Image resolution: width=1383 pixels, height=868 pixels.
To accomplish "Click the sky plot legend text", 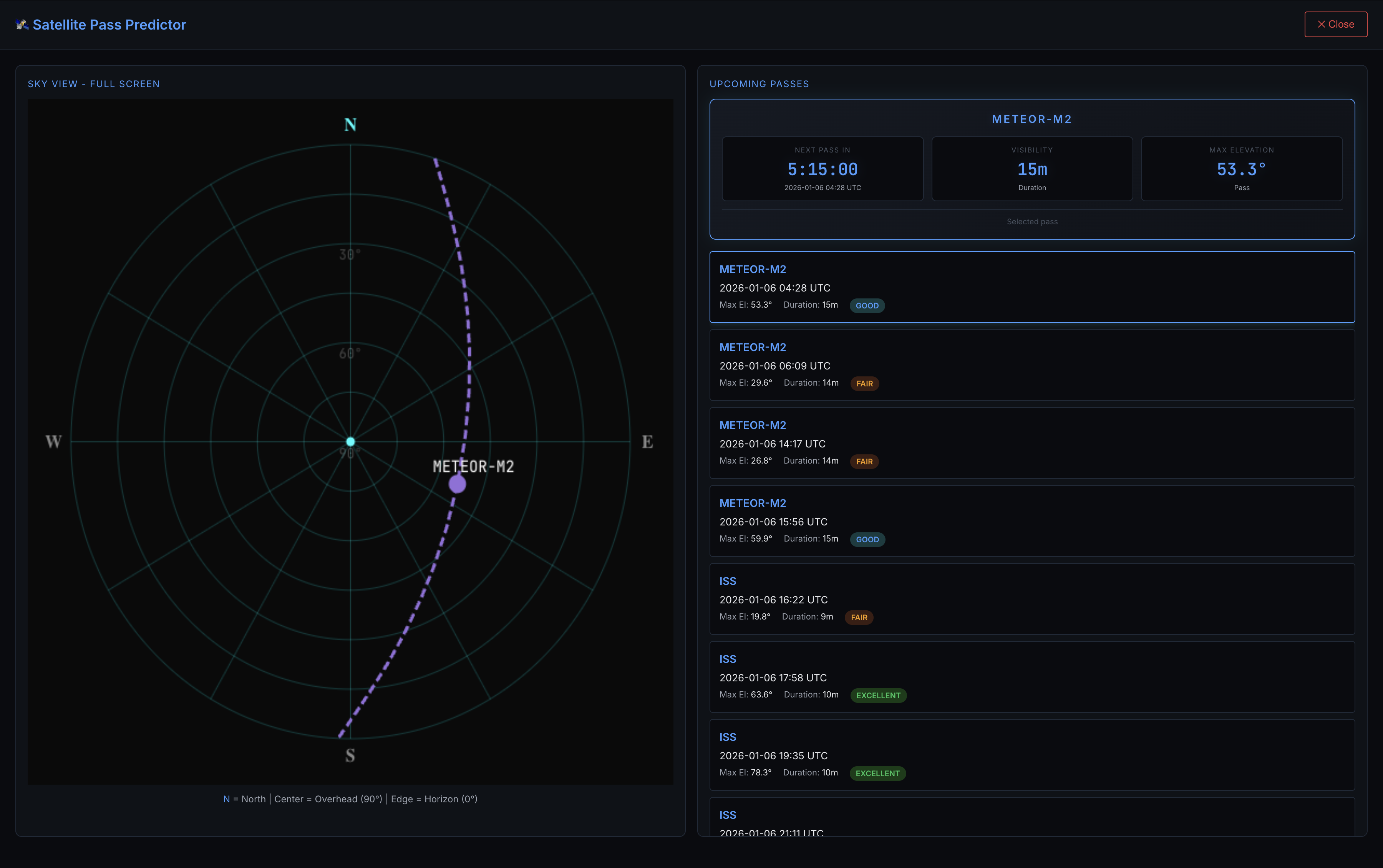I will (350, 799).
